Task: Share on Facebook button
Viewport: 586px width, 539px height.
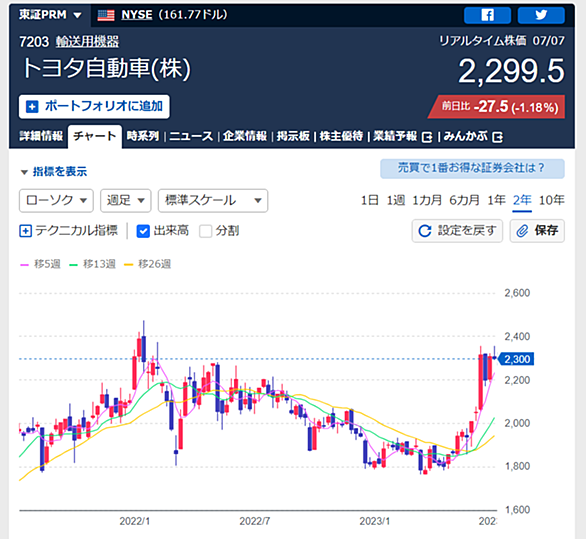Action: (487, 15)
